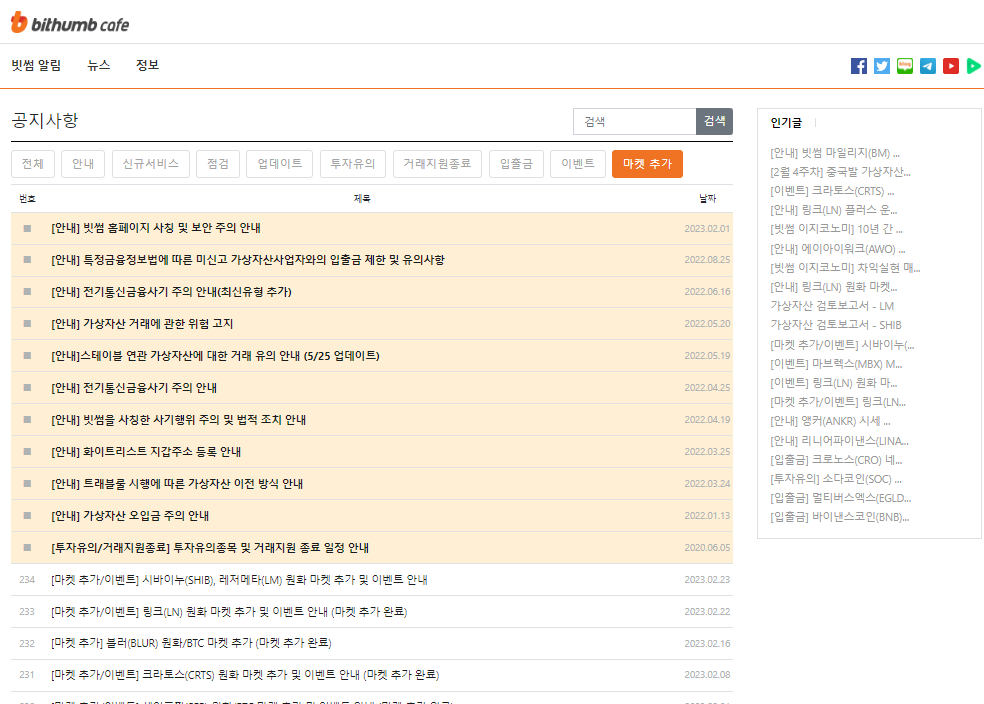This screenshot has height=704, width=984.
Task: Select the 거래지원종료 category filter
Action: (437, 164)
